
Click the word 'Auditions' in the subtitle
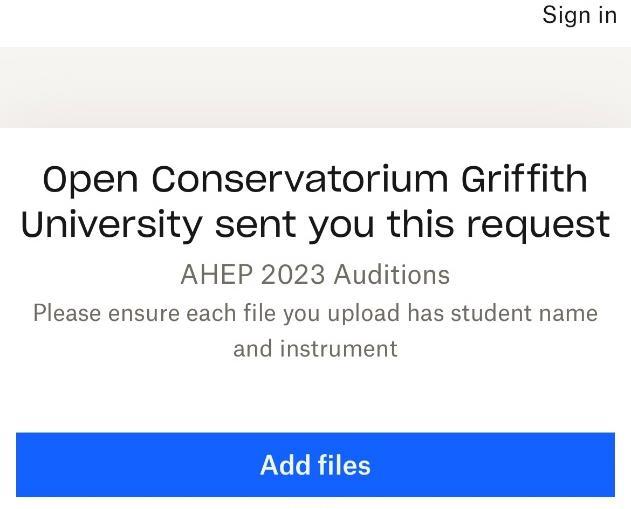[392, 274]
